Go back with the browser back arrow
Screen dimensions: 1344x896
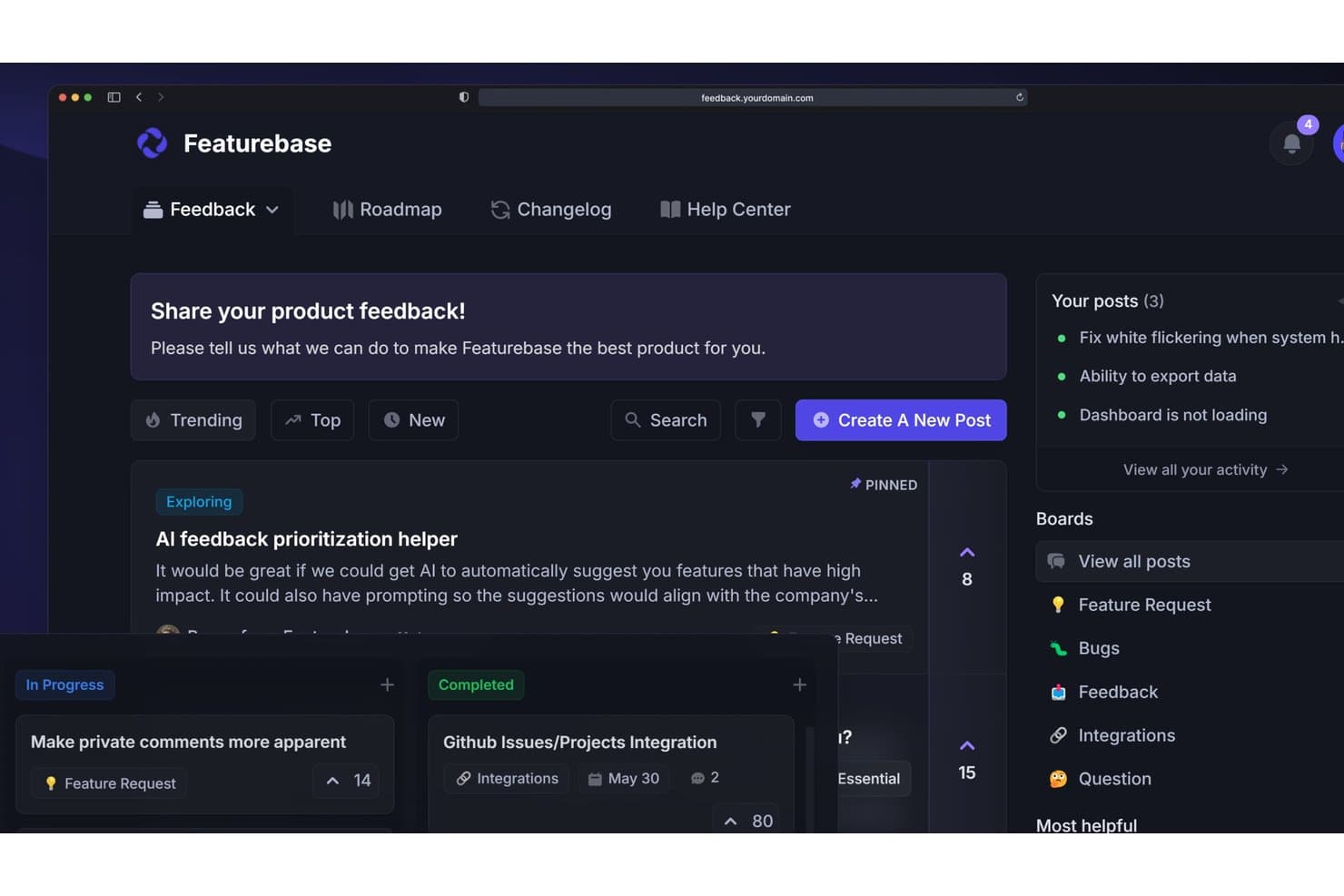click(x=139, y=97)
